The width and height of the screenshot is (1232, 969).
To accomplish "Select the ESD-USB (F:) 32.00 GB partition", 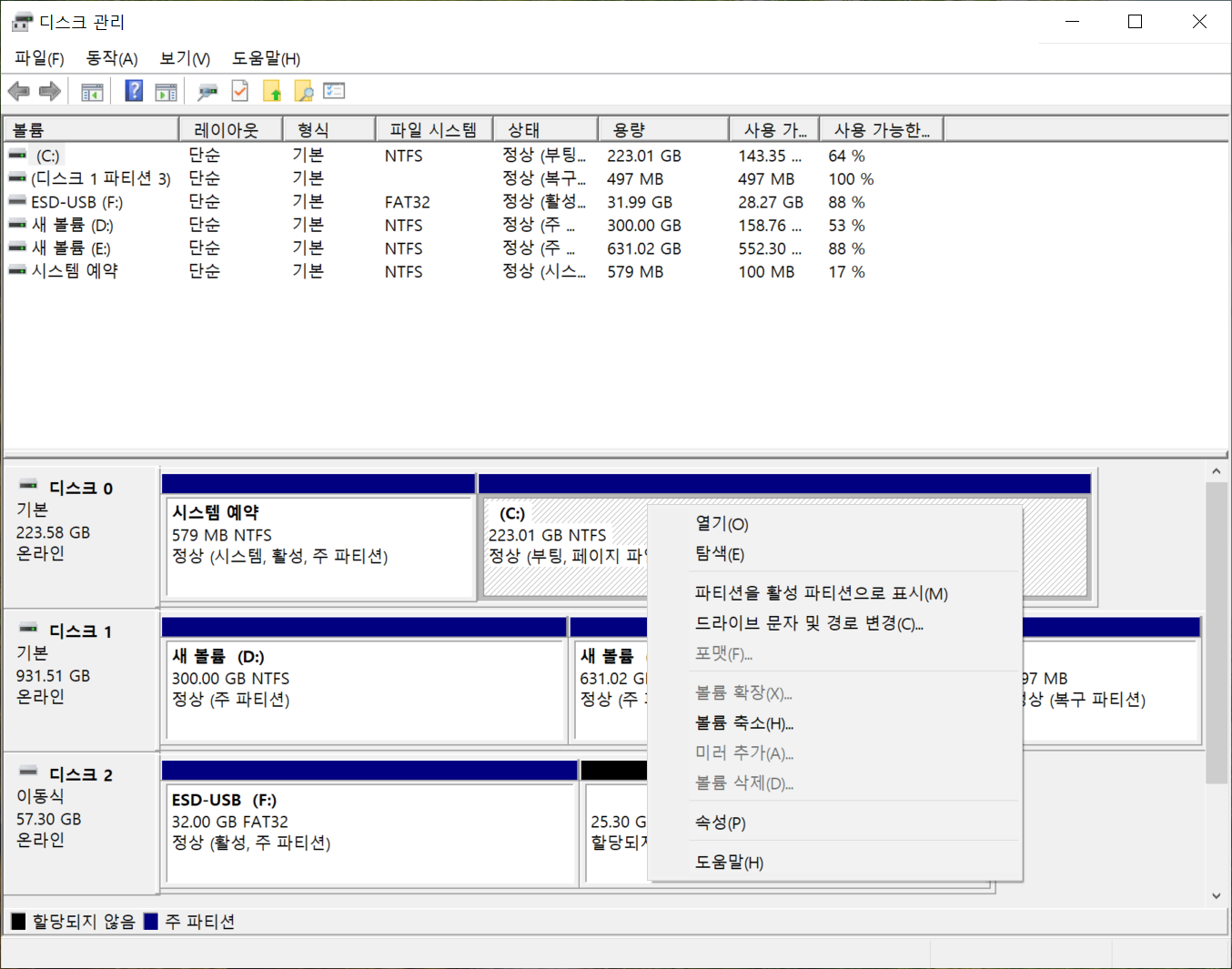I will (369, 833).
